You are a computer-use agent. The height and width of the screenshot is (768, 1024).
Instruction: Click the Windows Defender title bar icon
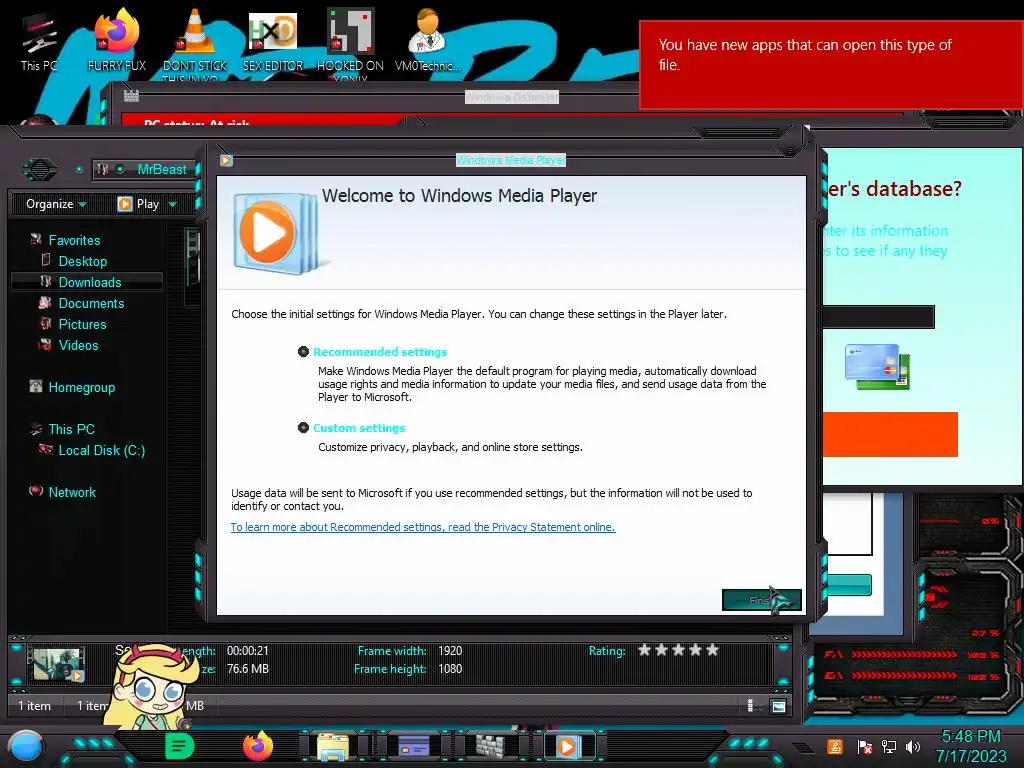pos(131,96)
